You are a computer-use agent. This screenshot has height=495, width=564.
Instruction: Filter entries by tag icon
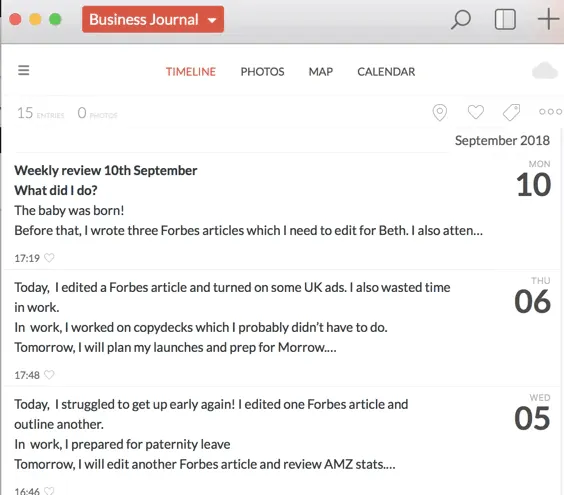[x=511, y=113]
